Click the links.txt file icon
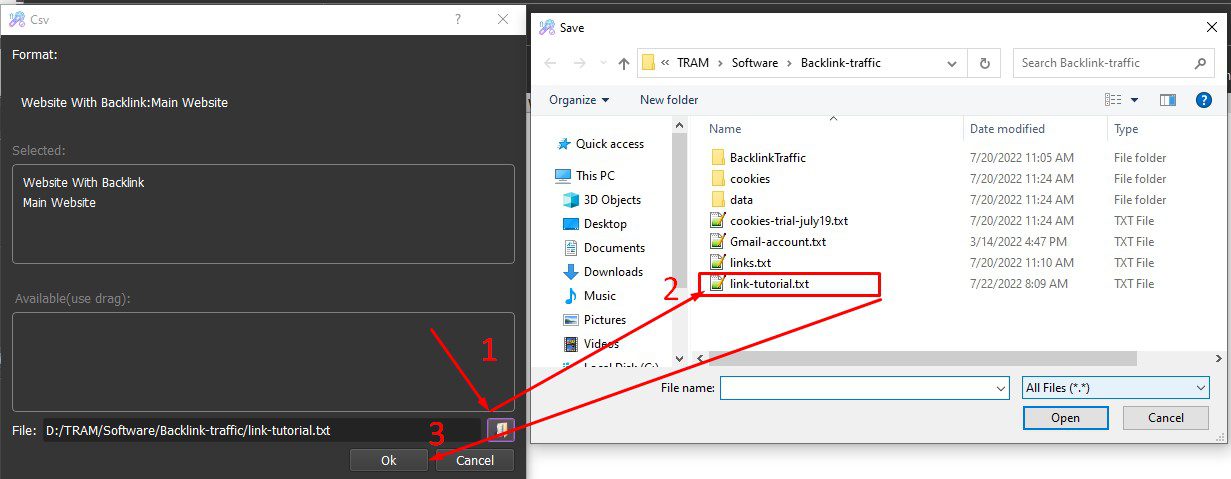Viewport: 1231px width, 479px height. [x=717, y=263]
